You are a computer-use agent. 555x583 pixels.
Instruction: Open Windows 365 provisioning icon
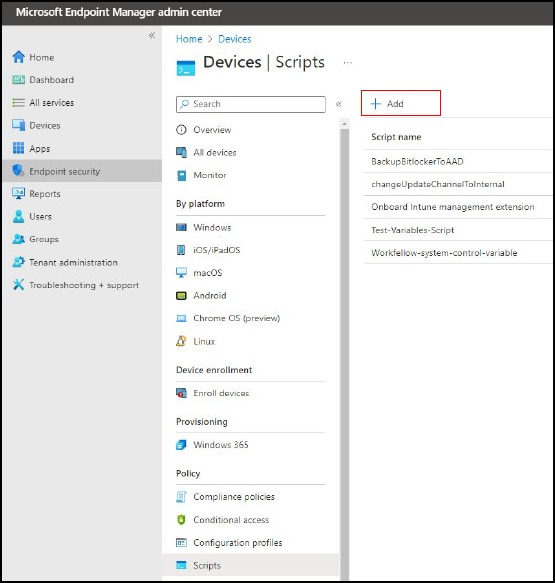coord(181,445)
